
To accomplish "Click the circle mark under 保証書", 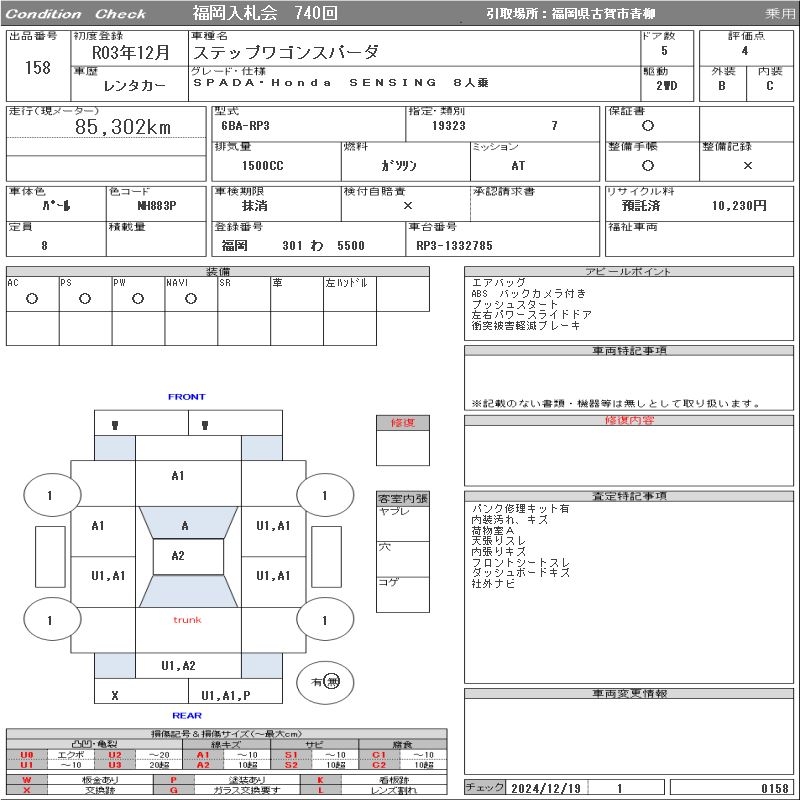I will coord(647,126).
